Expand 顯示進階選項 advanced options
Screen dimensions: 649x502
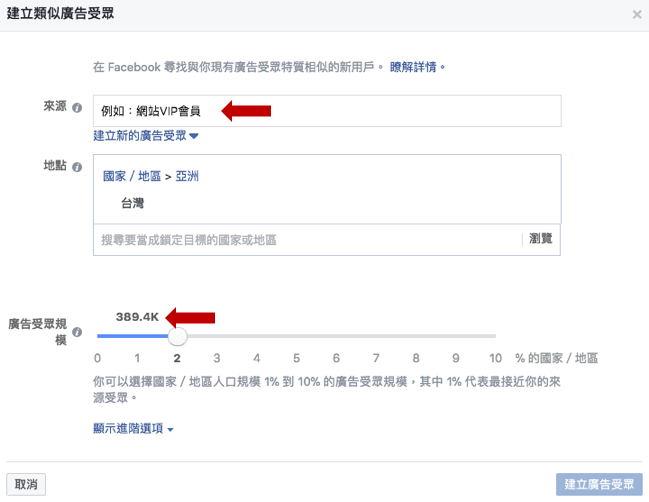(133, 429)
